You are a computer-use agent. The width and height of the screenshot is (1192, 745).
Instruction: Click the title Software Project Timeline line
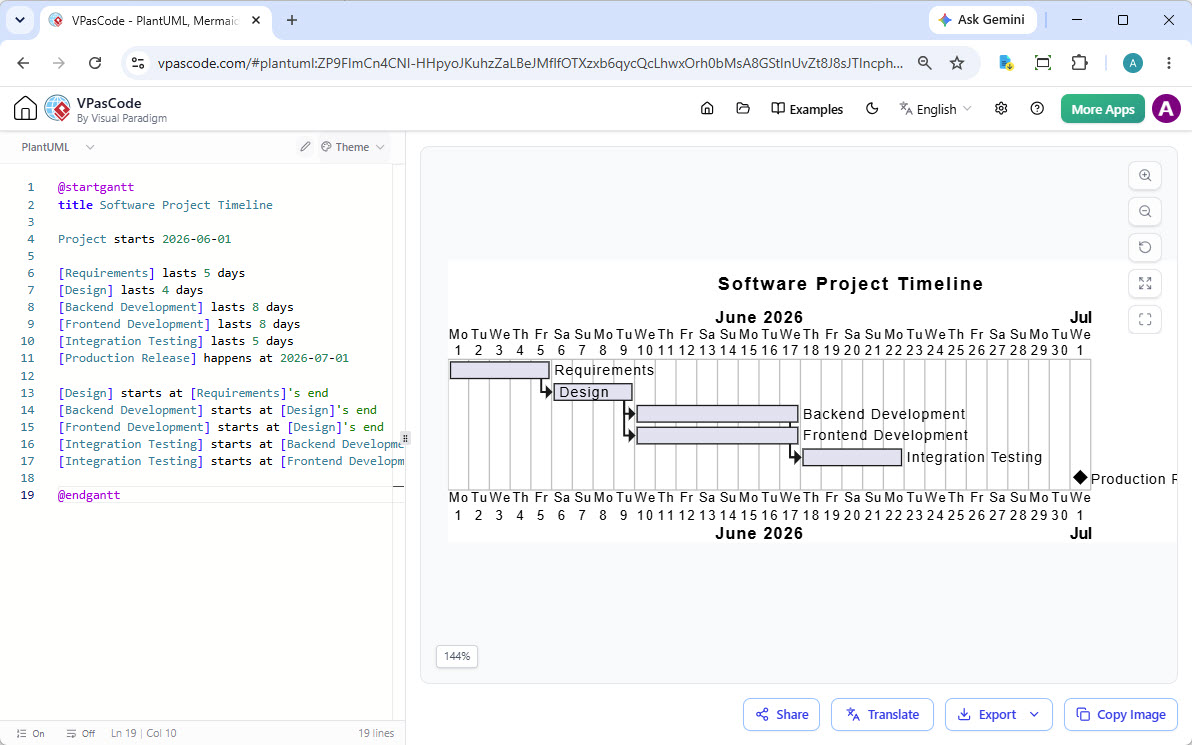click(165, 205)
